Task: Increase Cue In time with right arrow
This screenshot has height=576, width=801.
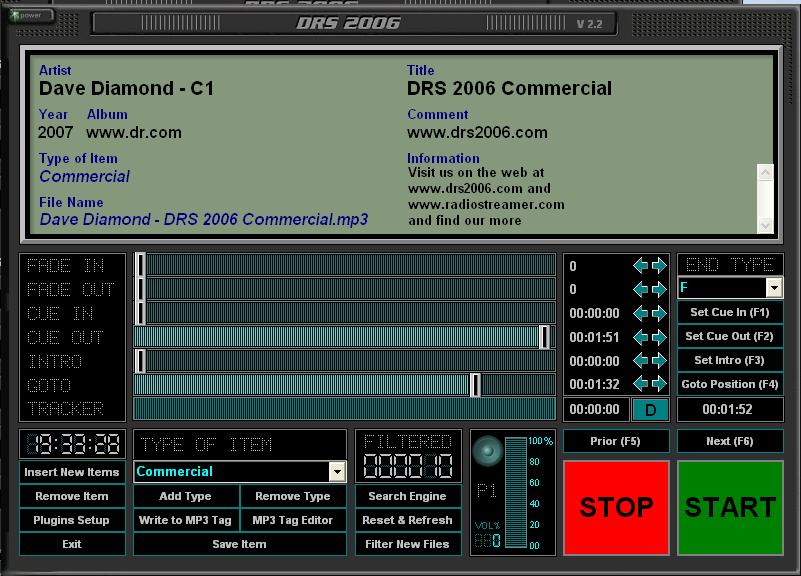Action: [x=659, y=313]
